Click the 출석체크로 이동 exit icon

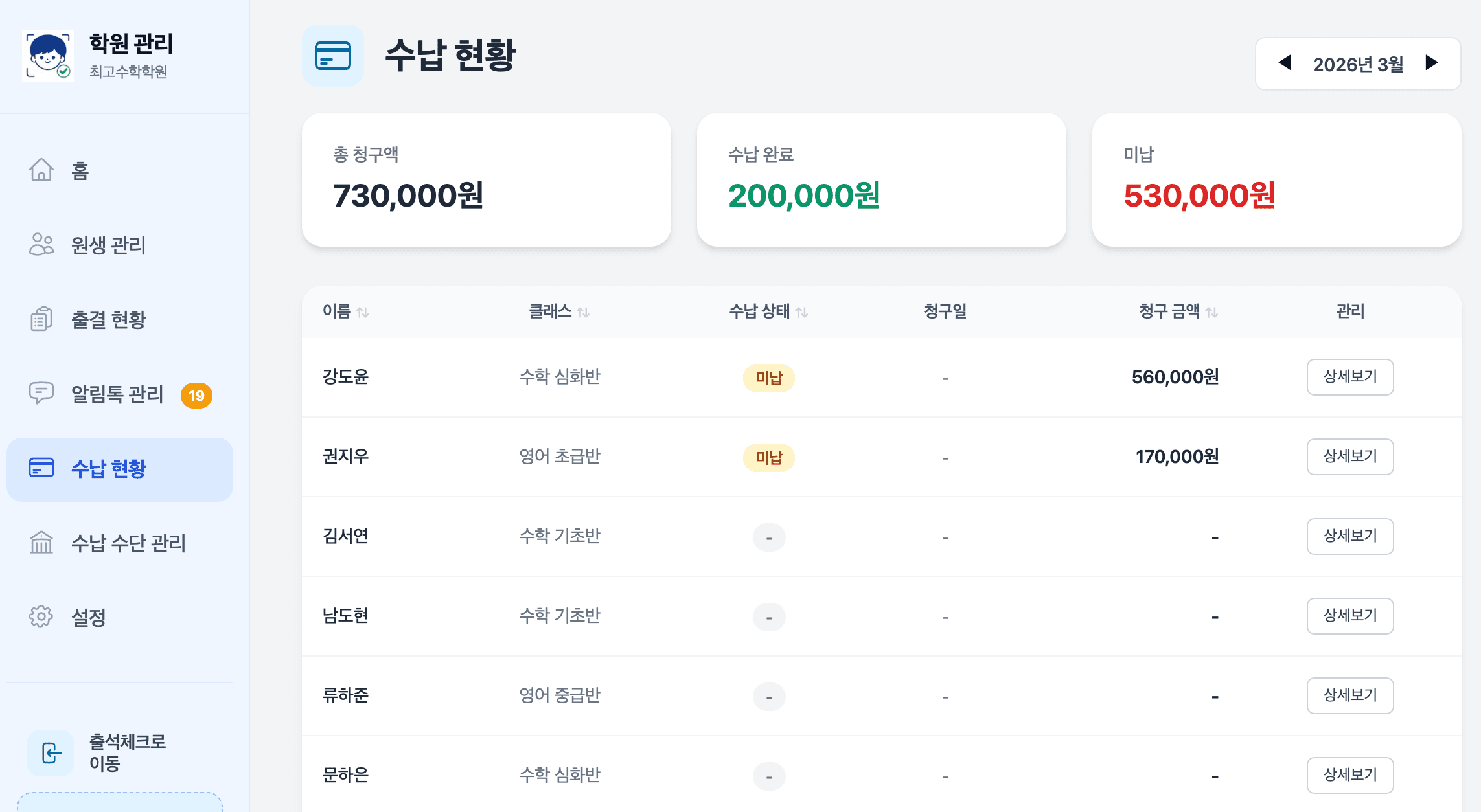(51, 753)
